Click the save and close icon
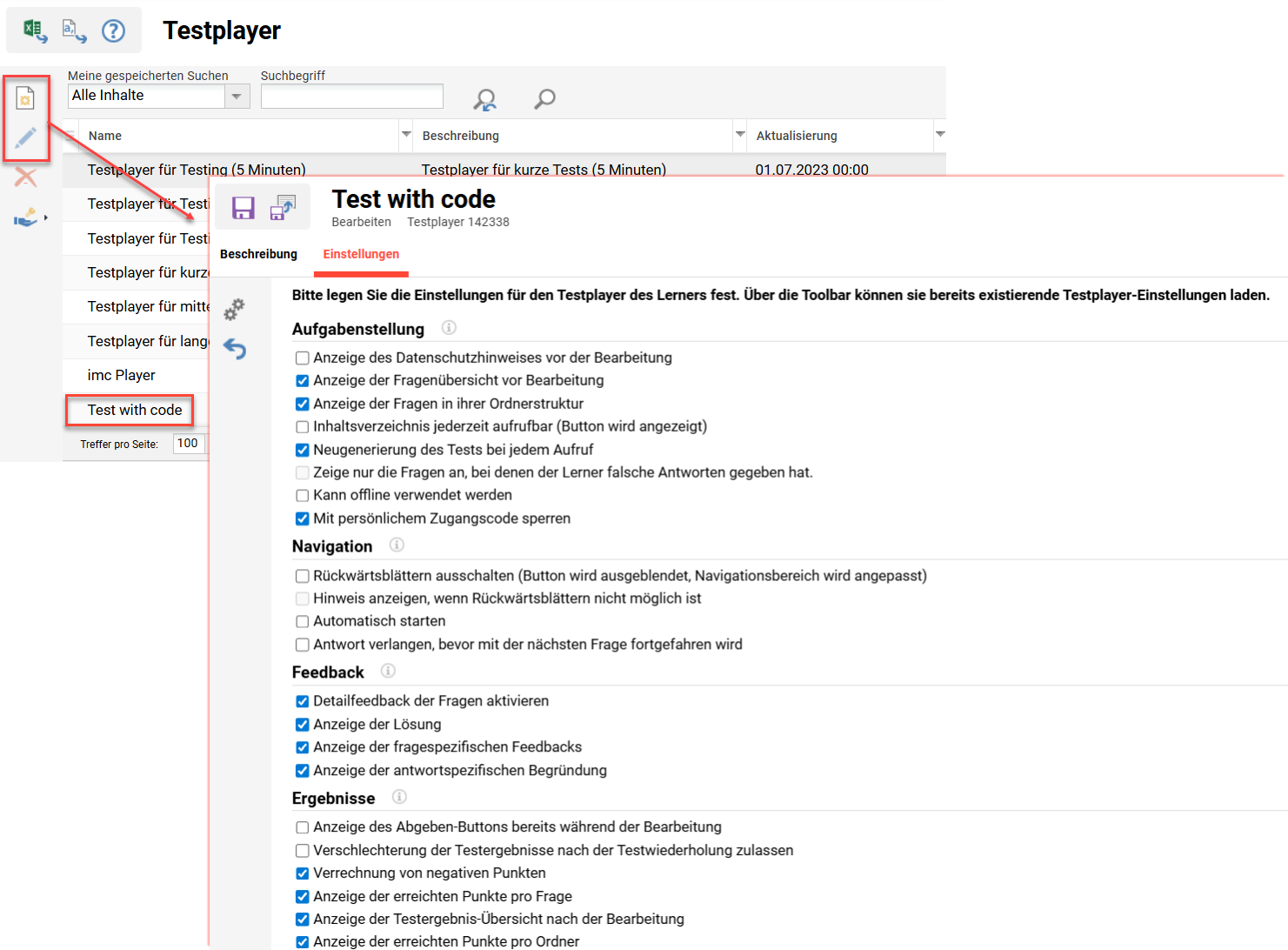This screenshot has height=950, width=1288. [x=283, y=207]
